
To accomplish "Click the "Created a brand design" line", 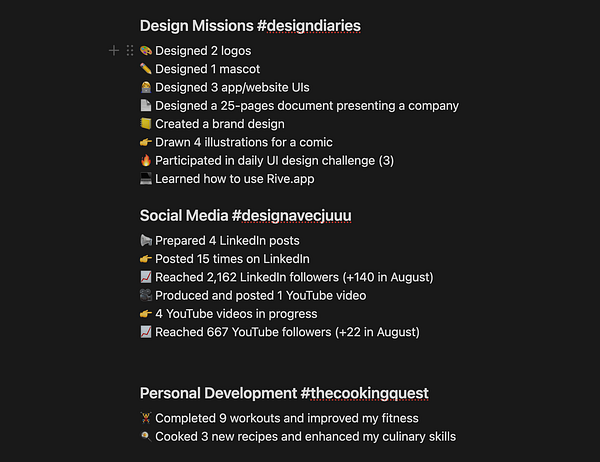I will point(220,124).
